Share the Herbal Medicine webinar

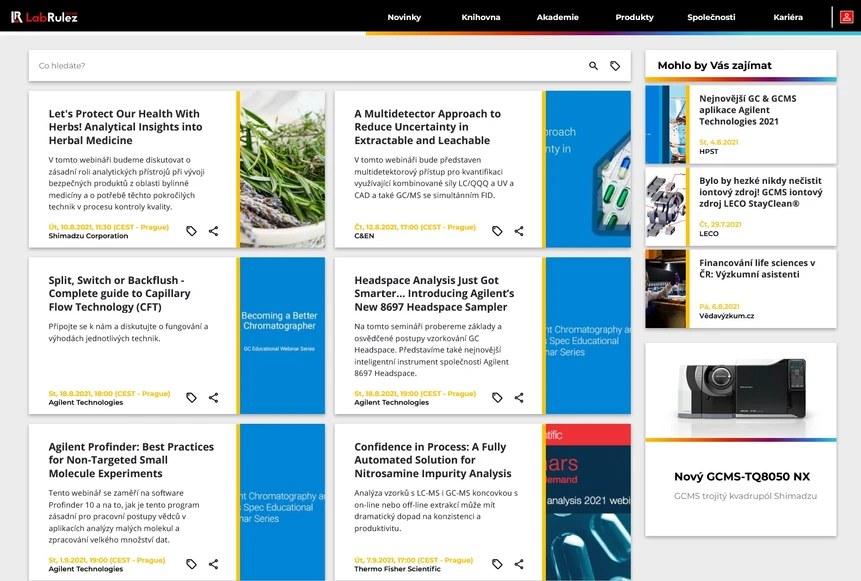pyautogui.click(x=213, y=230)
